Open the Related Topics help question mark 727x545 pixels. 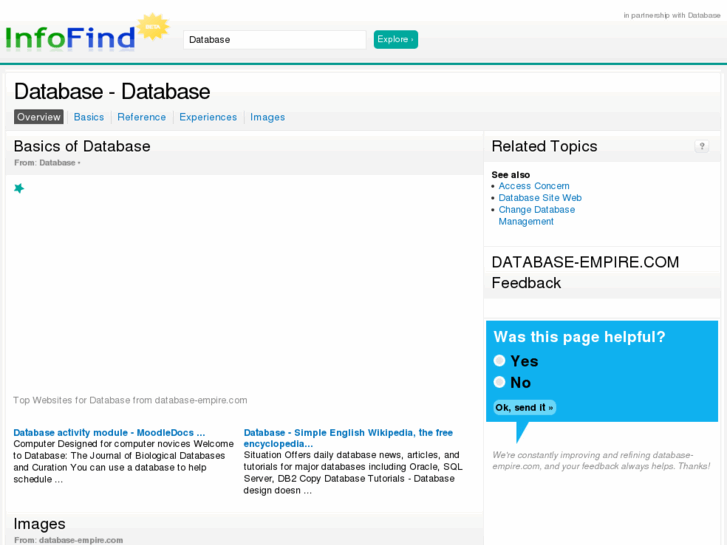tap(701, 147)
